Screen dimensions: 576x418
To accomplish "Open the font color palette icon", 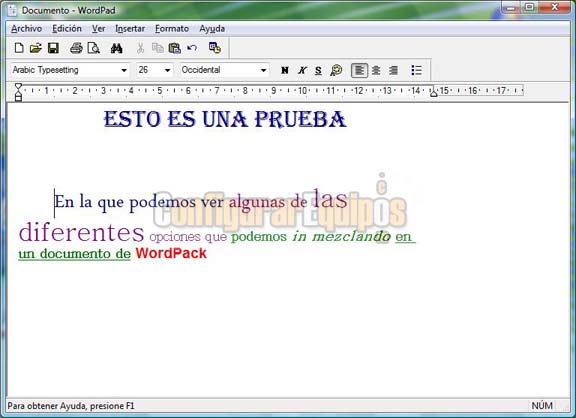I will click(336, 70).
